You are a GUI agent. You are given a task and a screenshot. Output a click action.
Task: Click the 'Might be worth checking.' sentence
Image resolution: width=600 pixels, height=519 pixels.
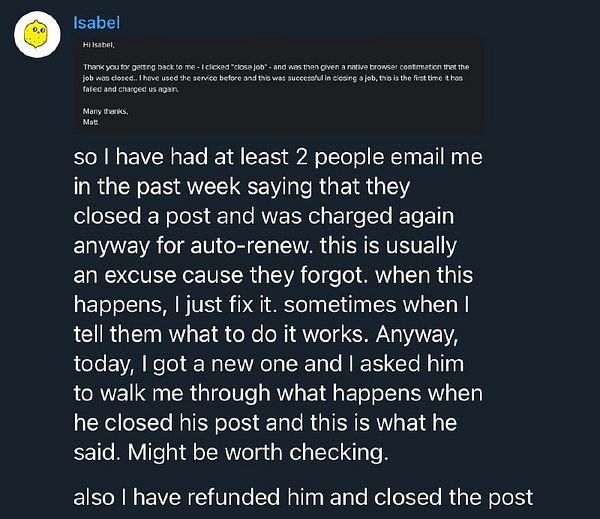258,452
